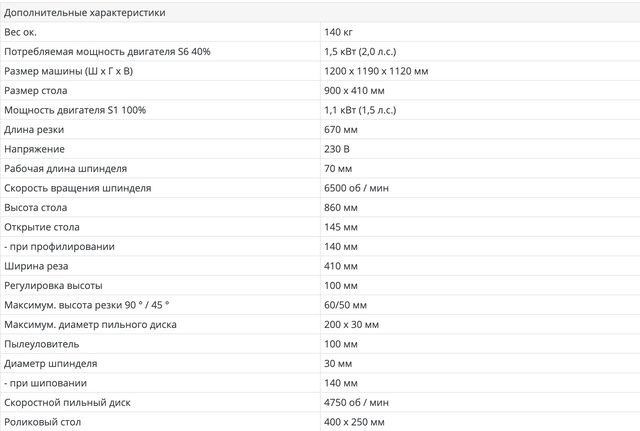Select the "4750 об / мин" value
The width and height of the screenshot is (640, 431).
pos(357,402)
